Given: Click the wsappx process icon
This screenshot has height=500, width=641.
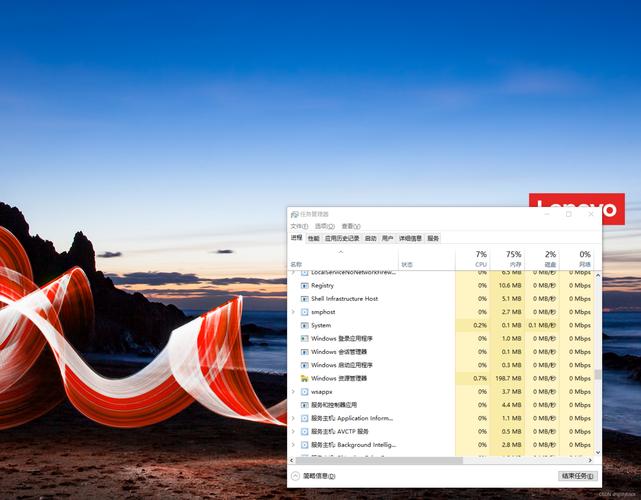Looking at the screenshot, I should pos(305,392).
